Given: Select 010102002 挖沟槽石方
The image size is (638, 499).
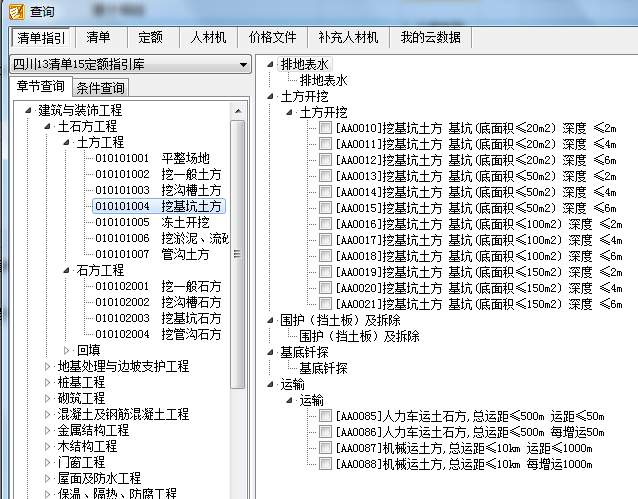Looking at the screenshot, I should pyautogui.click(x=158, y=302).
